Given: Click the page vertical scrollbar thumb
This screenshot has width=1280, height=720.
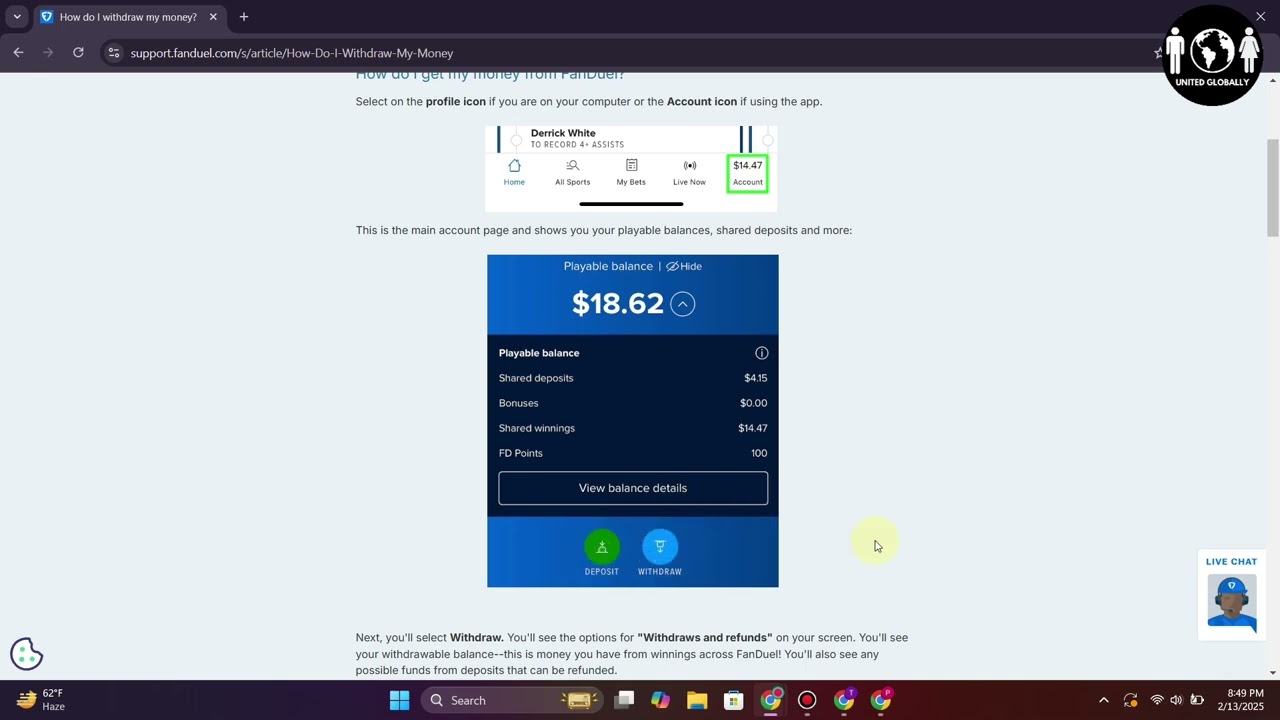Looking at the screenshot, I should pos(1273,188).
